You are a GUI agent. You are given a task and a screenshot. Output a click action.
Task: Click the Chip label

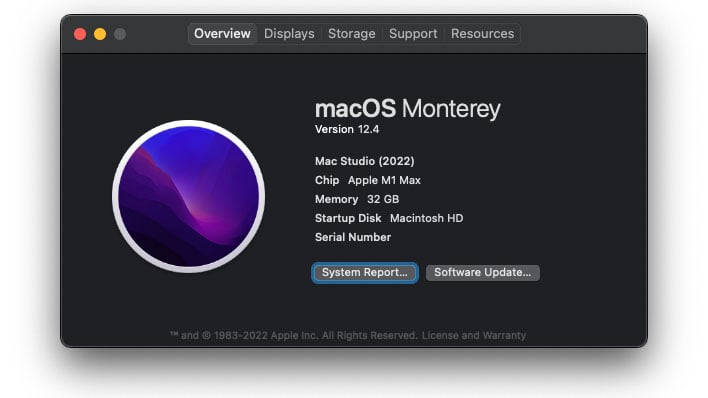327,180
